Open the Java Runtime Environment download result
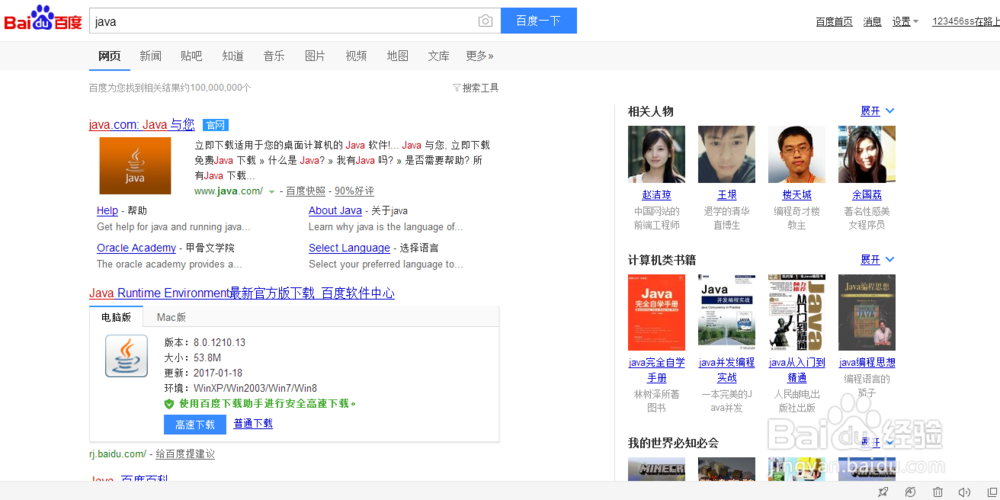The height and width of the screenshot is (500, 1000). (242, 293)
